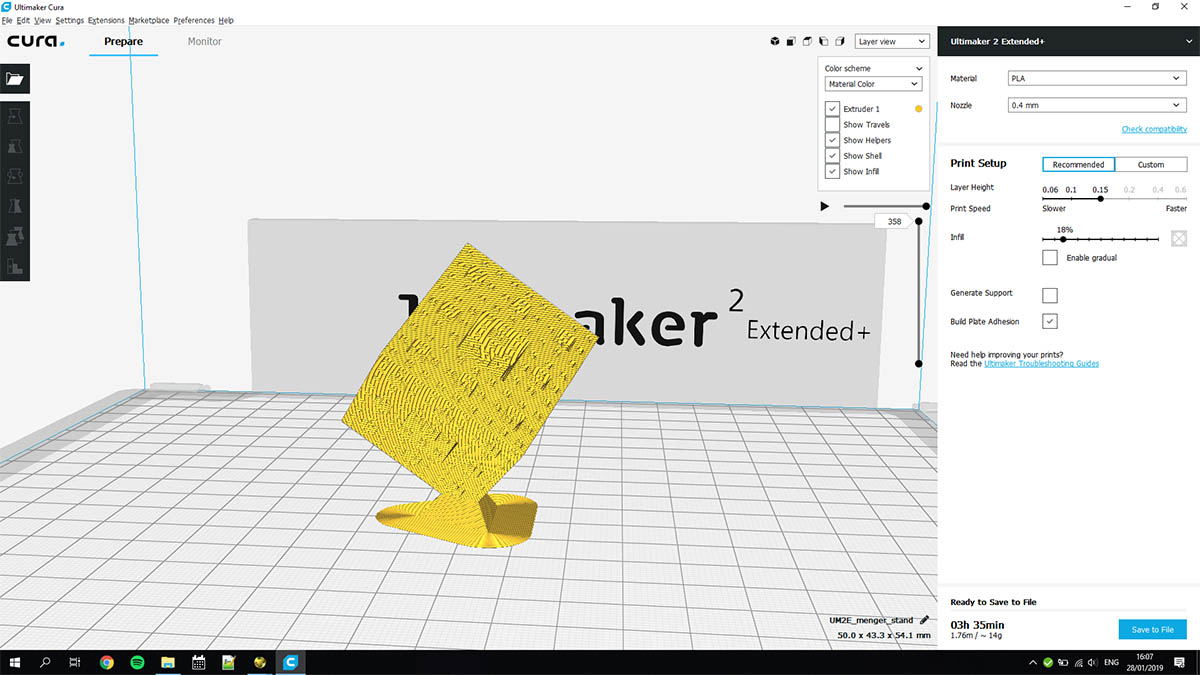This screenshot has width=1200, height=675.
Task: Open the Check compatibility link
Action: click(1154, 129)
